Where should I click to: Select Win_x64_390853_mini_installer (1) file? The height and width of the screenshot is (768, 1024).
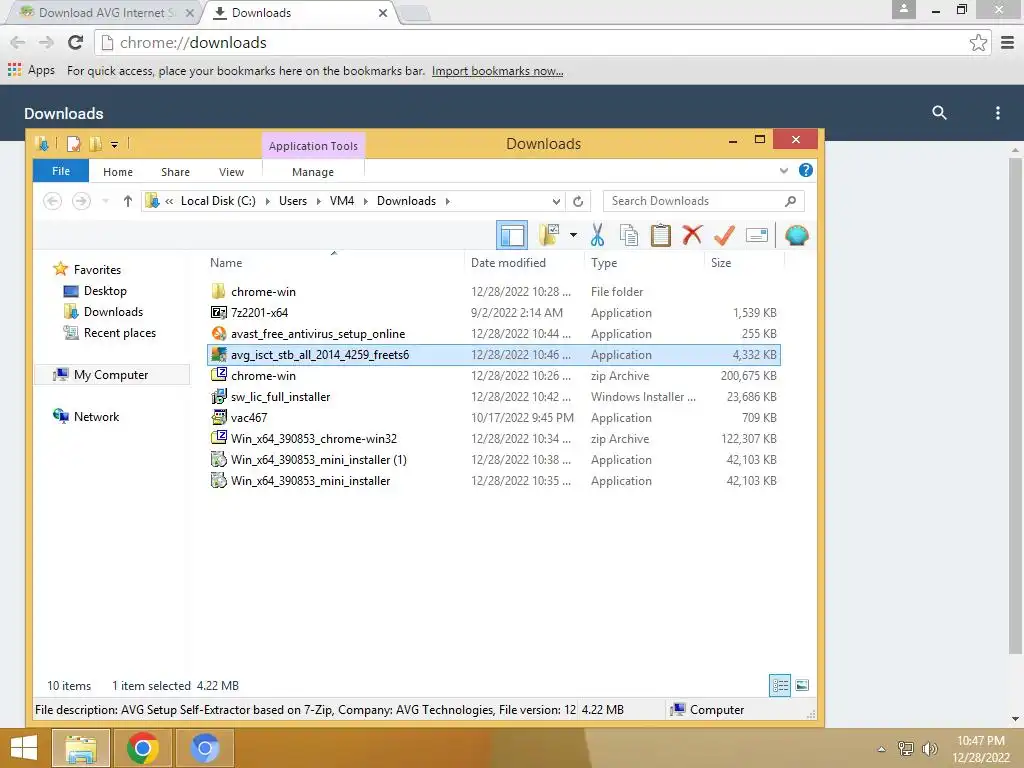coord(494,459)
